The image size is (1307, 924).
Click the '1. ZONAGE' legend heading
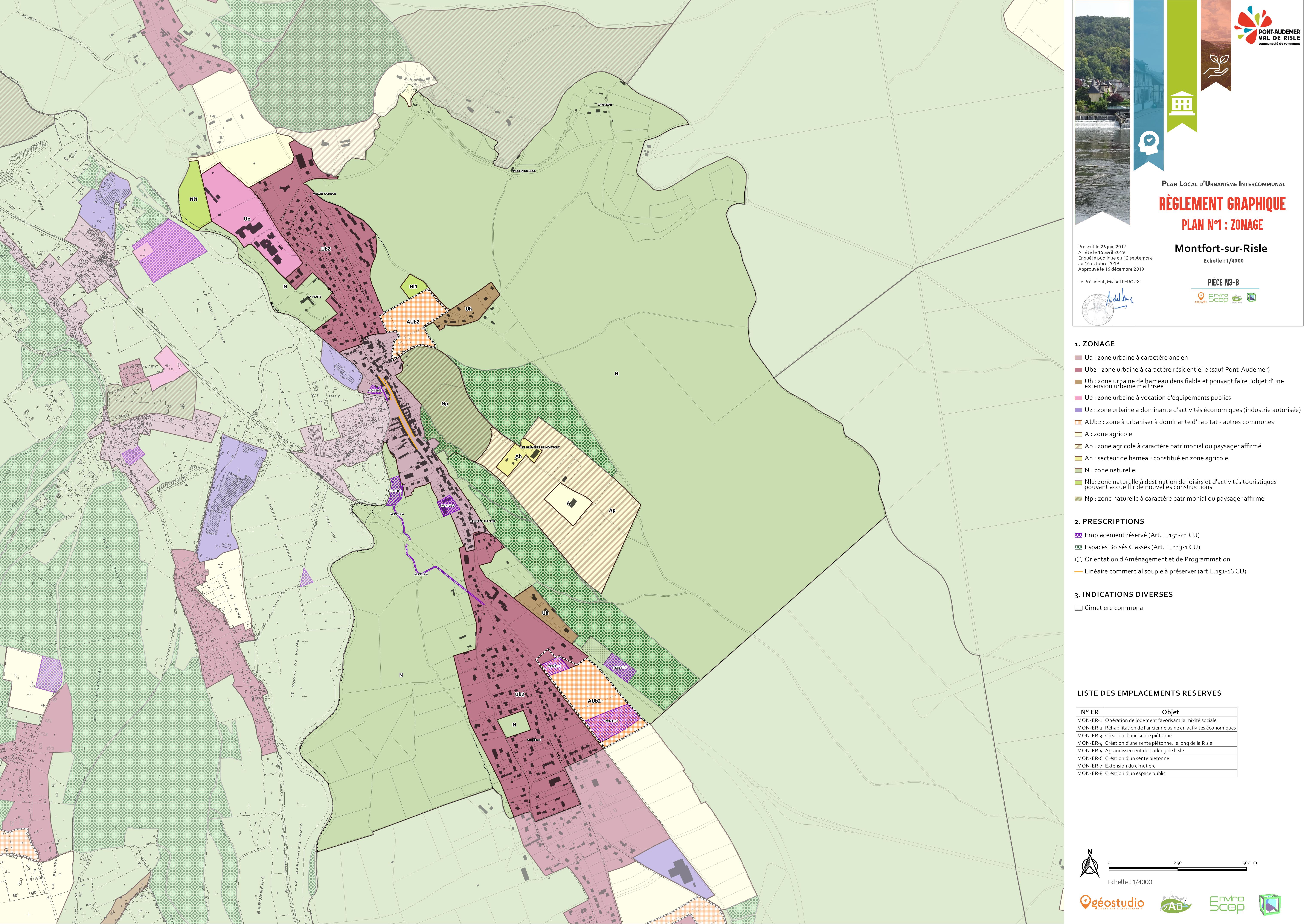pos(1095,344)
